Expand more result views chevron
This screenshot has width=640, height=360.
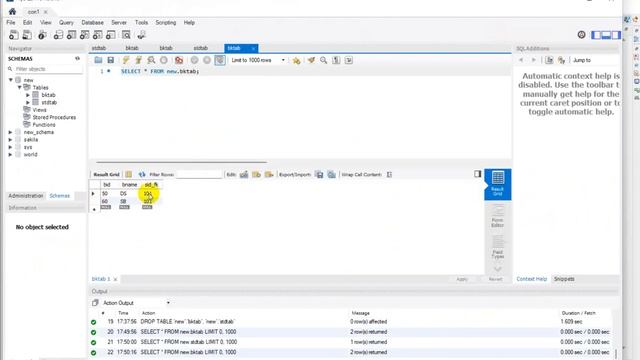tap(498, 269)
